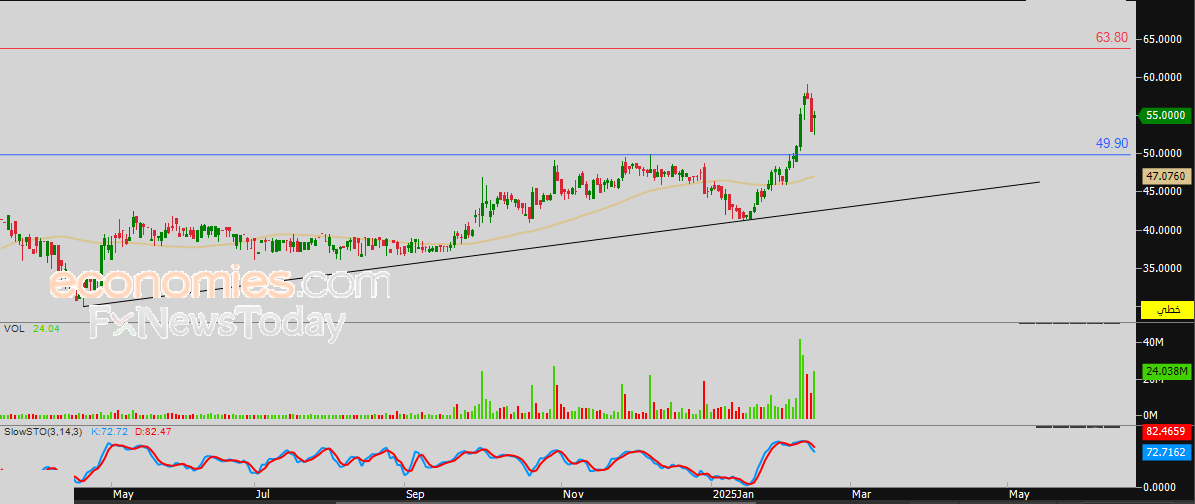Click the Jul label on time axis
The height and width of the screenshot is (504, 1195).
[262, 494]
